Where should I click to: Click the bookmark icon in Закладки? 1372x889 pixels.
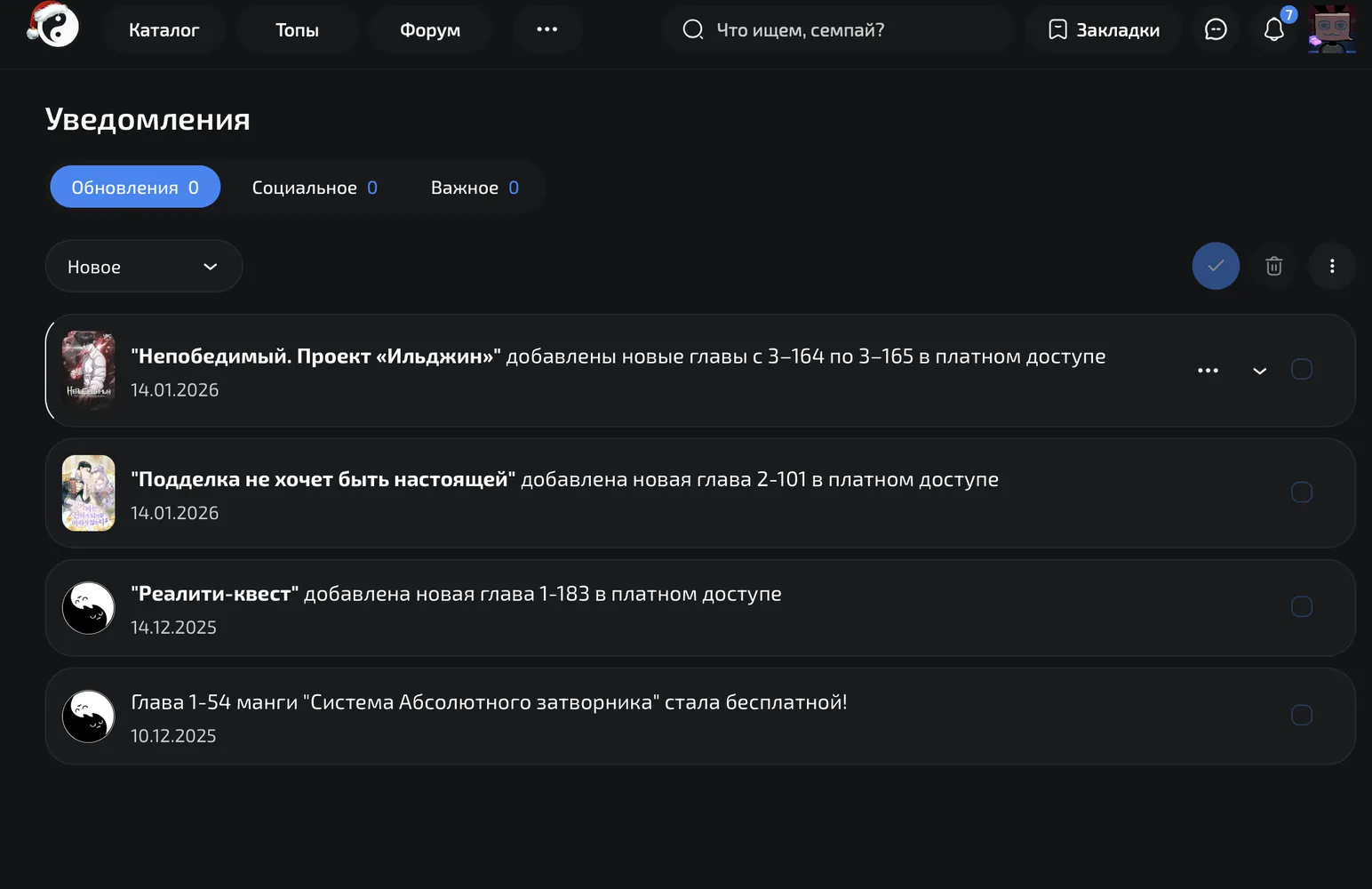tap(1057, 30)
